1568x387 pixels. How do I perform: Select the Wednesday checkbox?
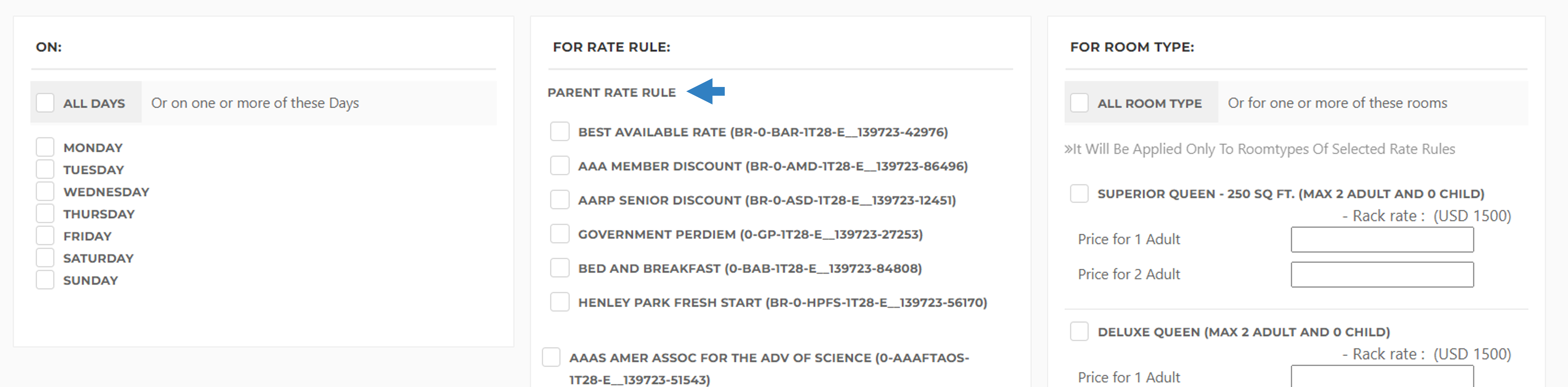point(45,191)
